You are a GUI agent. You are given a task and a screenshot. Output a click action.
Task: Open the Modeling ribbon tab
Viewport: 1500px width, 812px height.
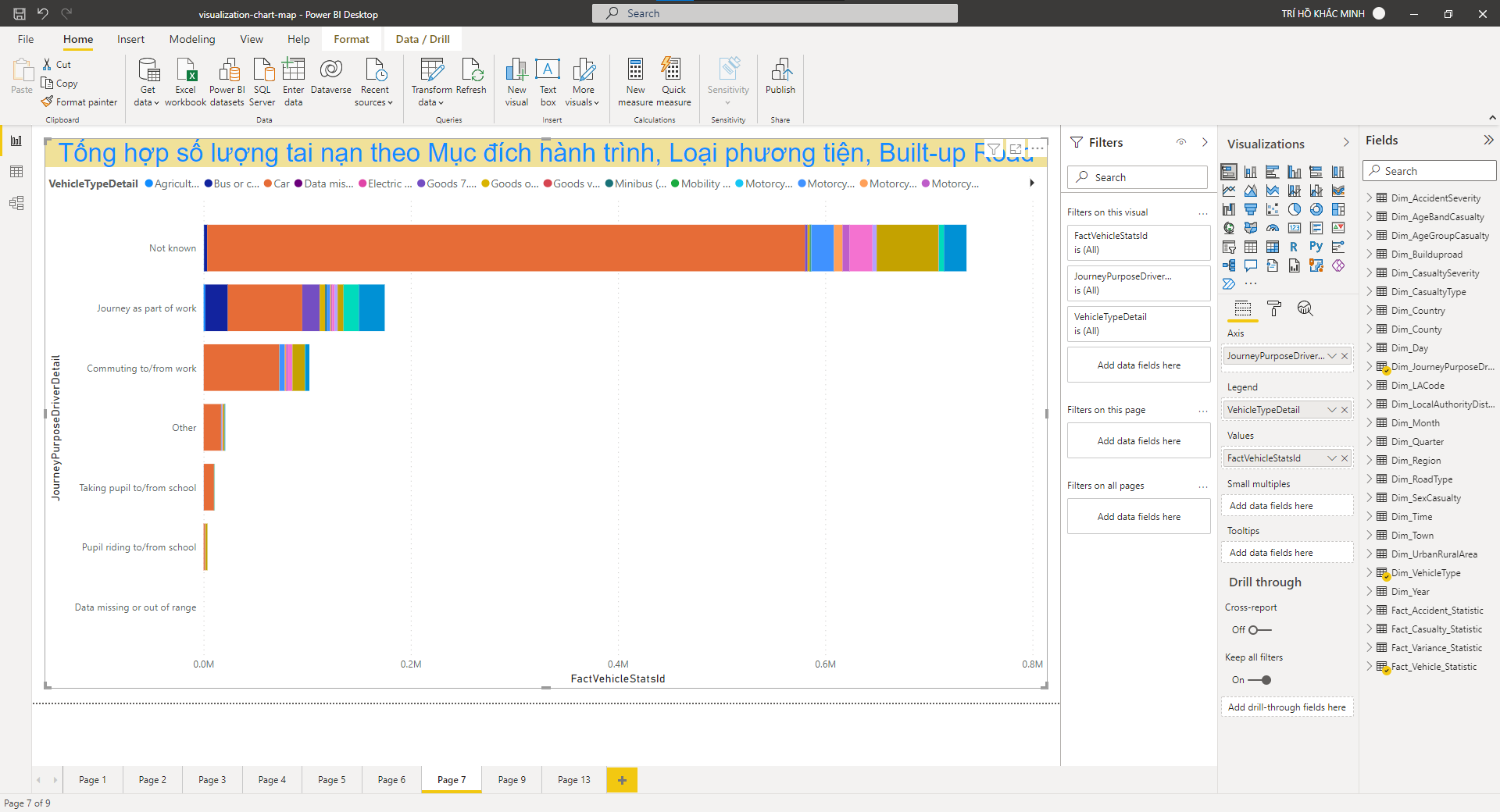pyautogui.click(x=192, y=39)
